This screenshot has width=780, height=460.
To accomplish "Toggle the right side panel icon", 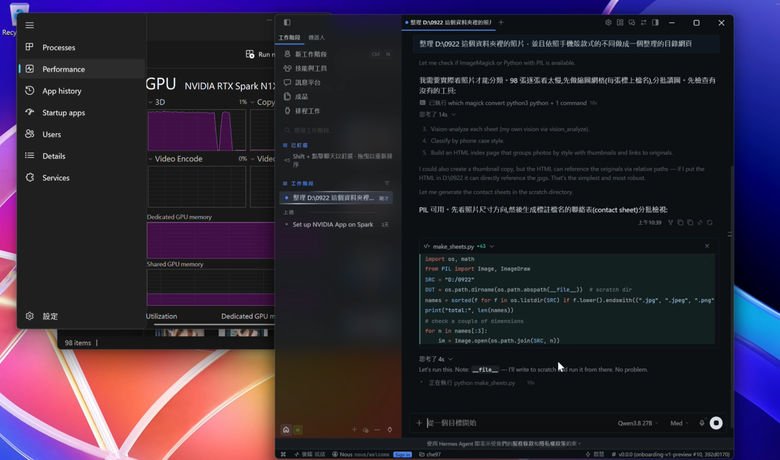I will click(x=655, y=22).
